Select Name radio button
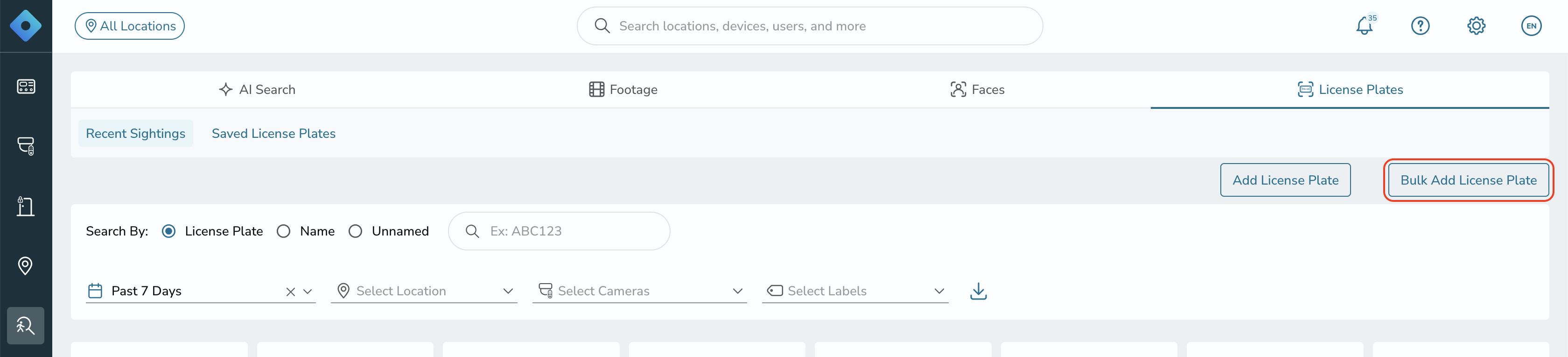1568x357 pixels. tap(284, 231)
